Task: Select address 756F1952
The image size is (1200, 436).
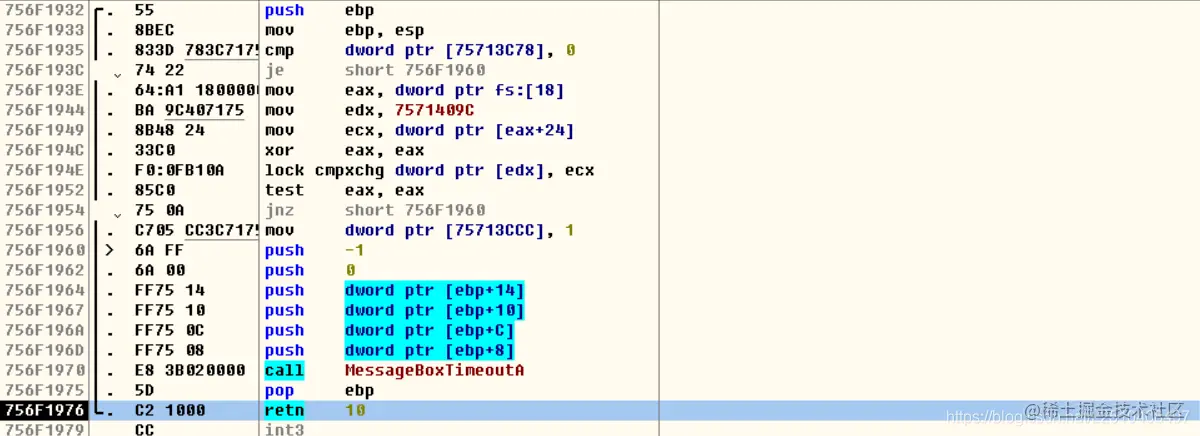Action: tap(44, 190)
